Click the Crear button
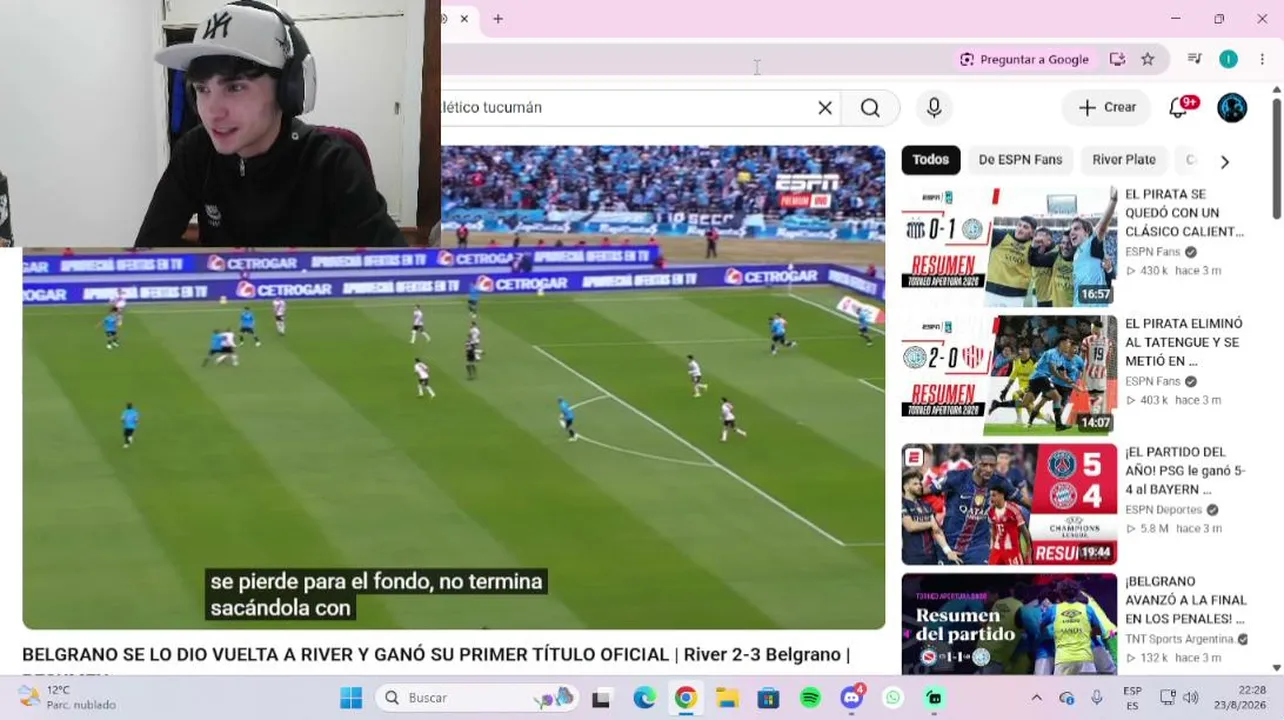Viewport: 1284px width, 720px height. 1107,108
